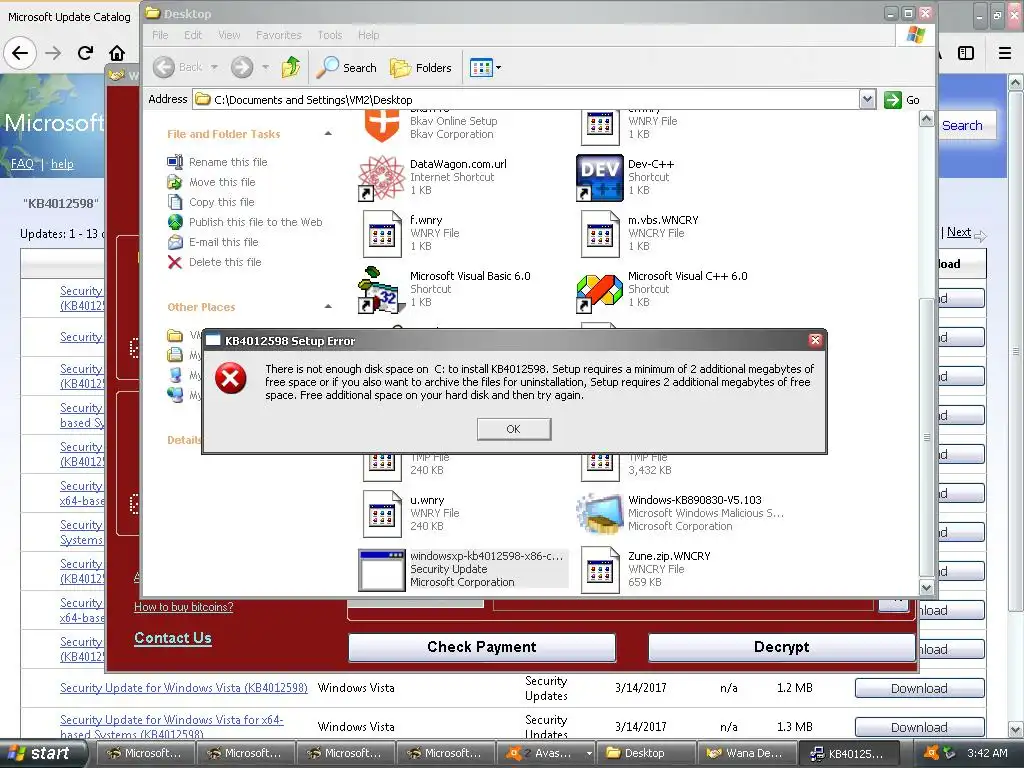Switch to the Avas... taskbar group
The image size is (1024, 768).
click(x=546, y=754)
